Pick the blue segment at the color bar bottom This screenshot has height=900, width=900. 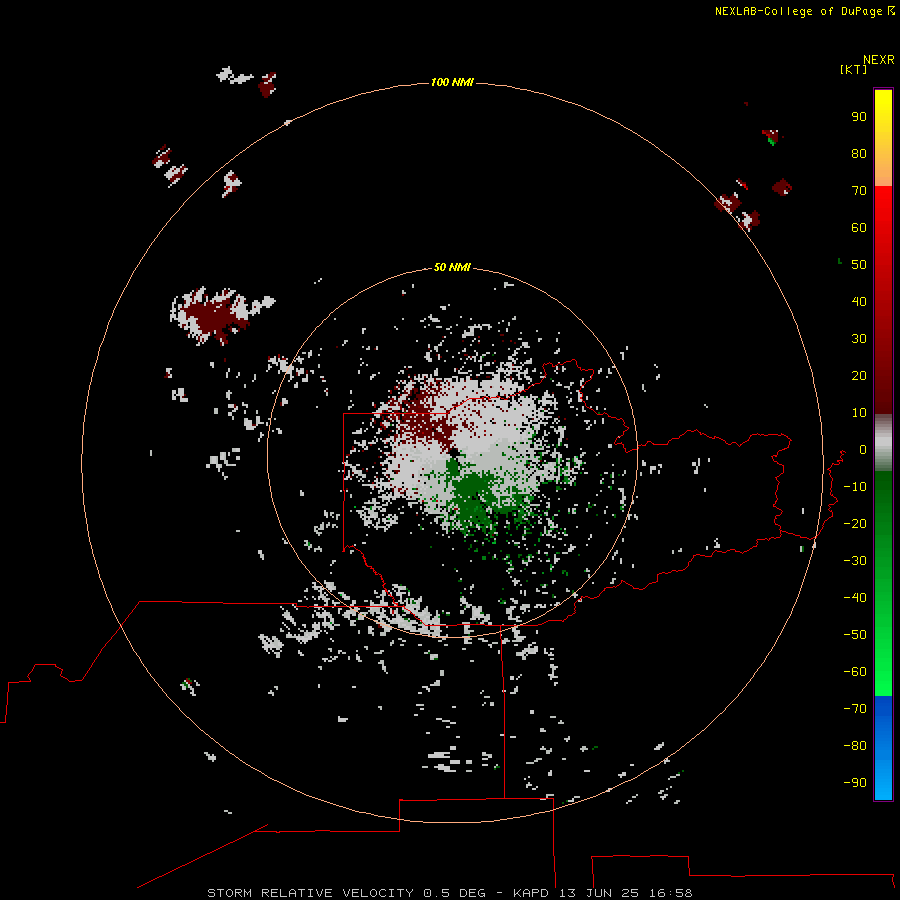[883, 748]
